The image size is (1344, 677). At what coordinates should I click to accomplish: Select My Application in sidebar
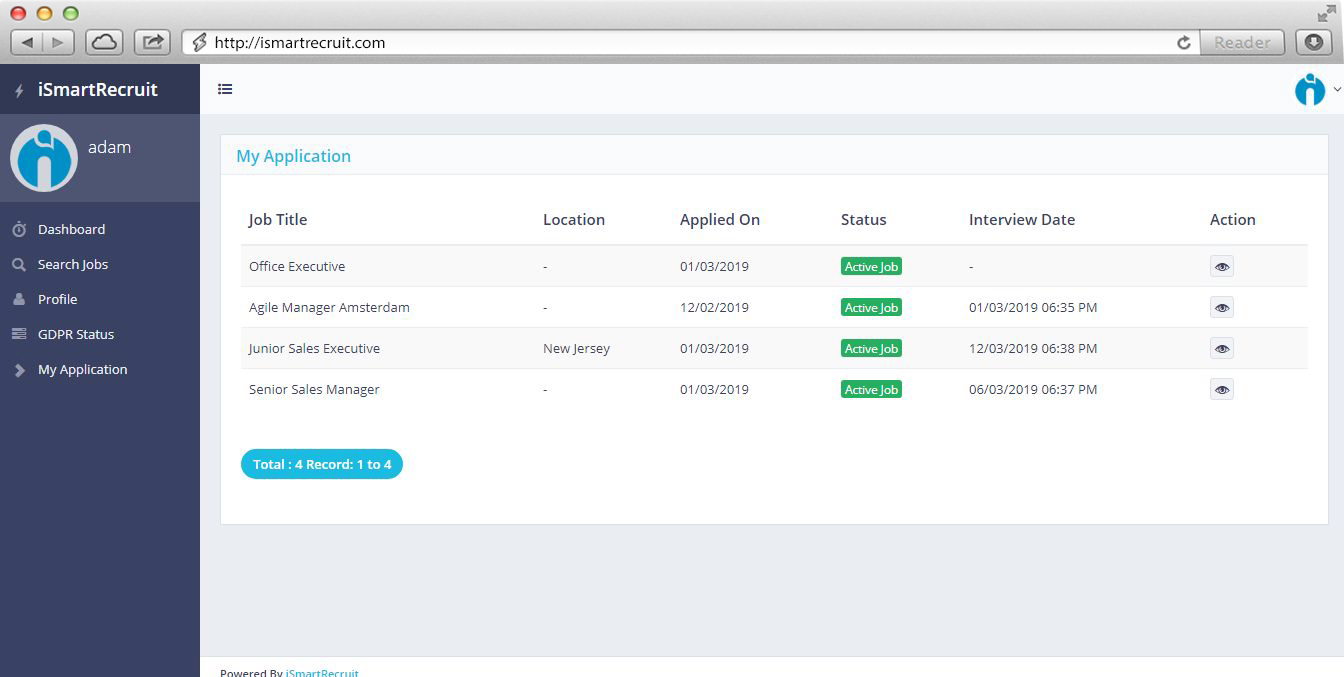[82, 369]
